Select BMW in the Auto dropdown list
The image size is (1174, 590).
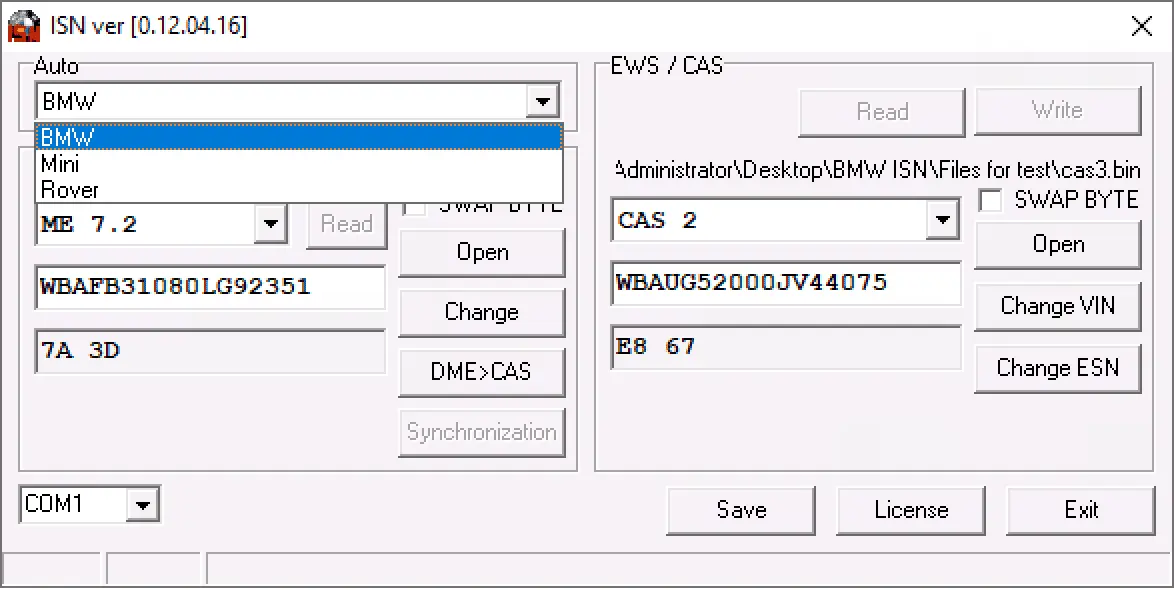tap(299, 138)
